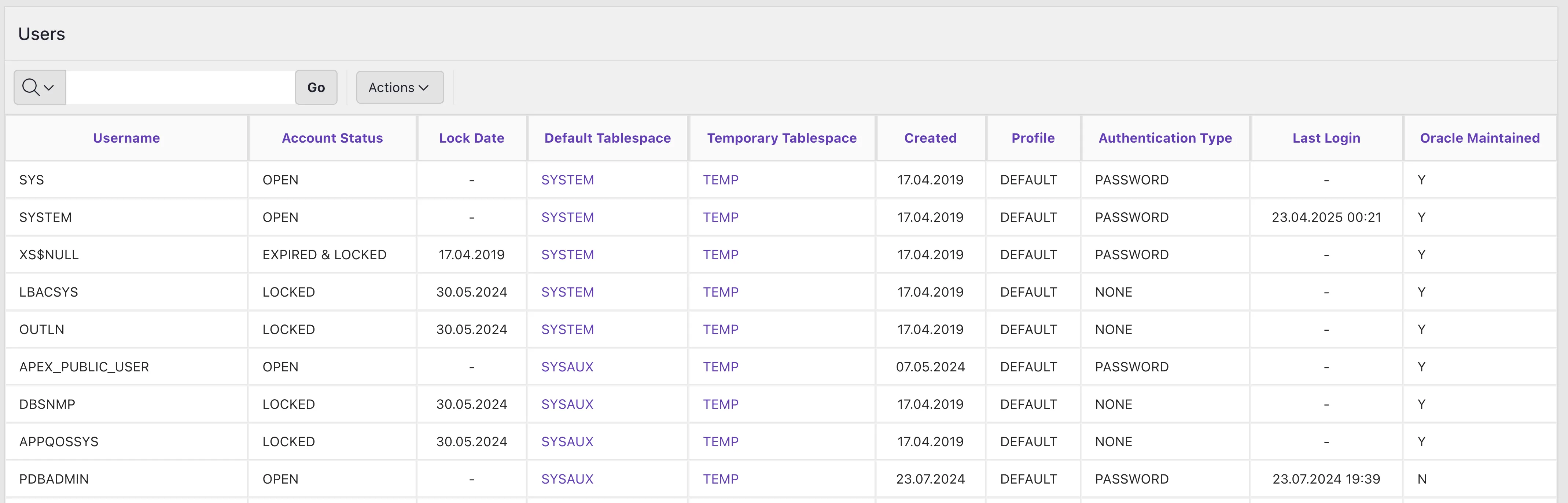Image resolution: width=1568 pixels, height=503 pixels.
Task: Click the Created column header
Action: click(930, 138)
